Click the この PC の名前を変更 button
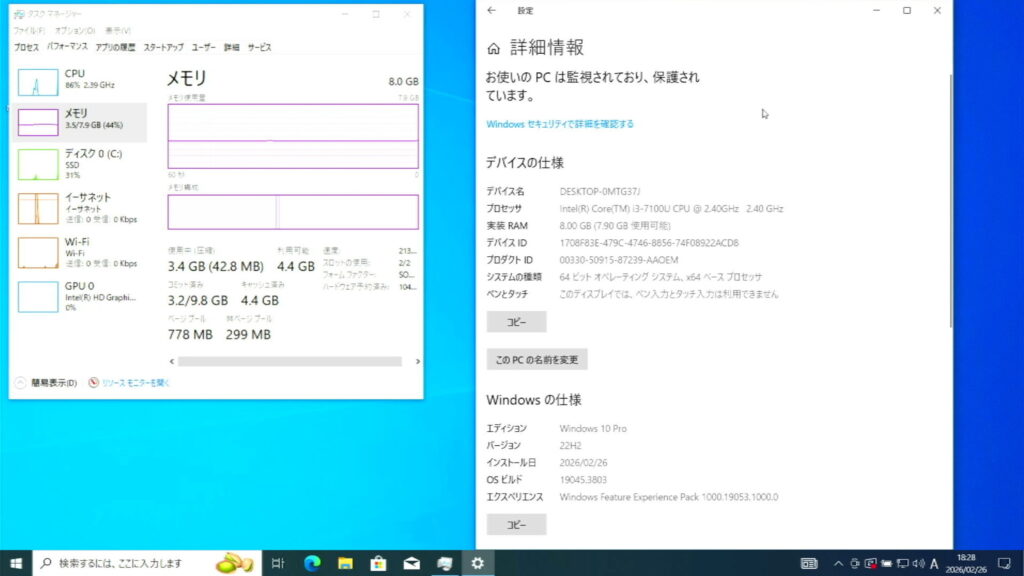Image resolution: width=1024 pixels, height=576 pixels. pyautogui.click(x=536, y=360)
